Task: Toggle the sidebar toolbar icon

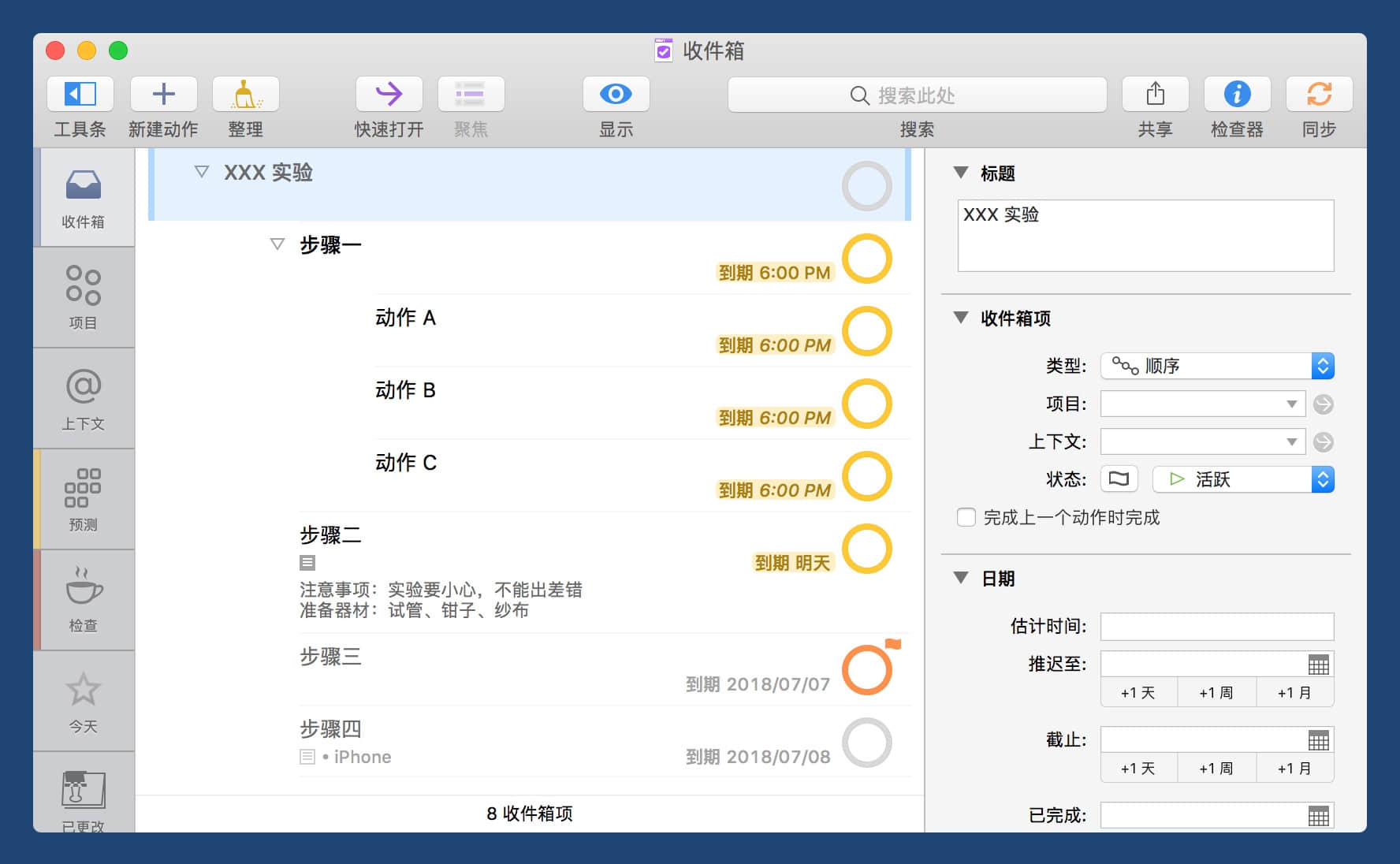Action: click(x=80, y=95)
